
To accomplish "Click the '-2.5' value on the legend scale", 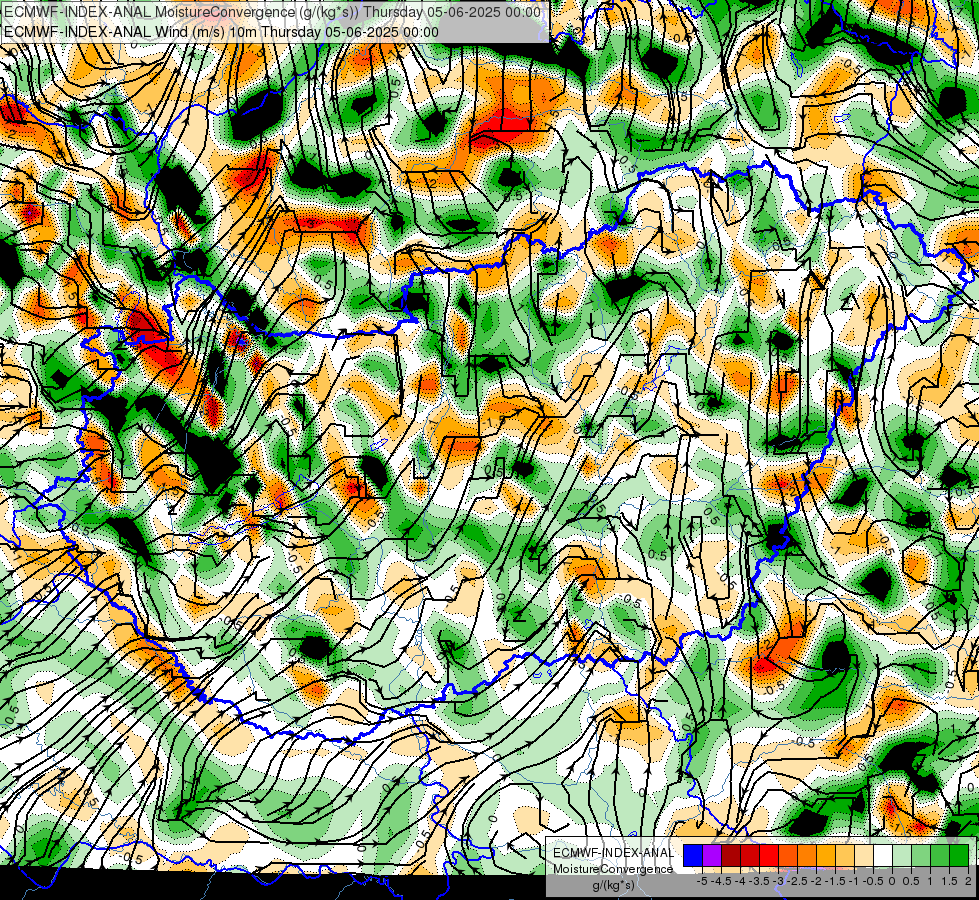I will point(798,881).
